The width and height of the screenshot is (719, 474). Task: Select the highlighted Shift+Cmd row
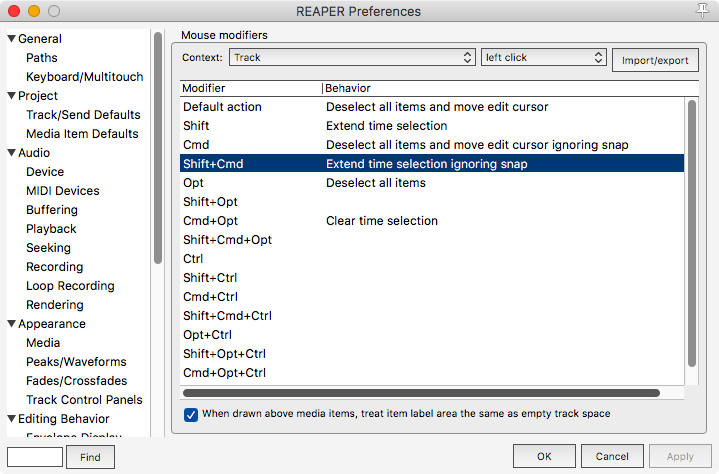coord(432,164)
